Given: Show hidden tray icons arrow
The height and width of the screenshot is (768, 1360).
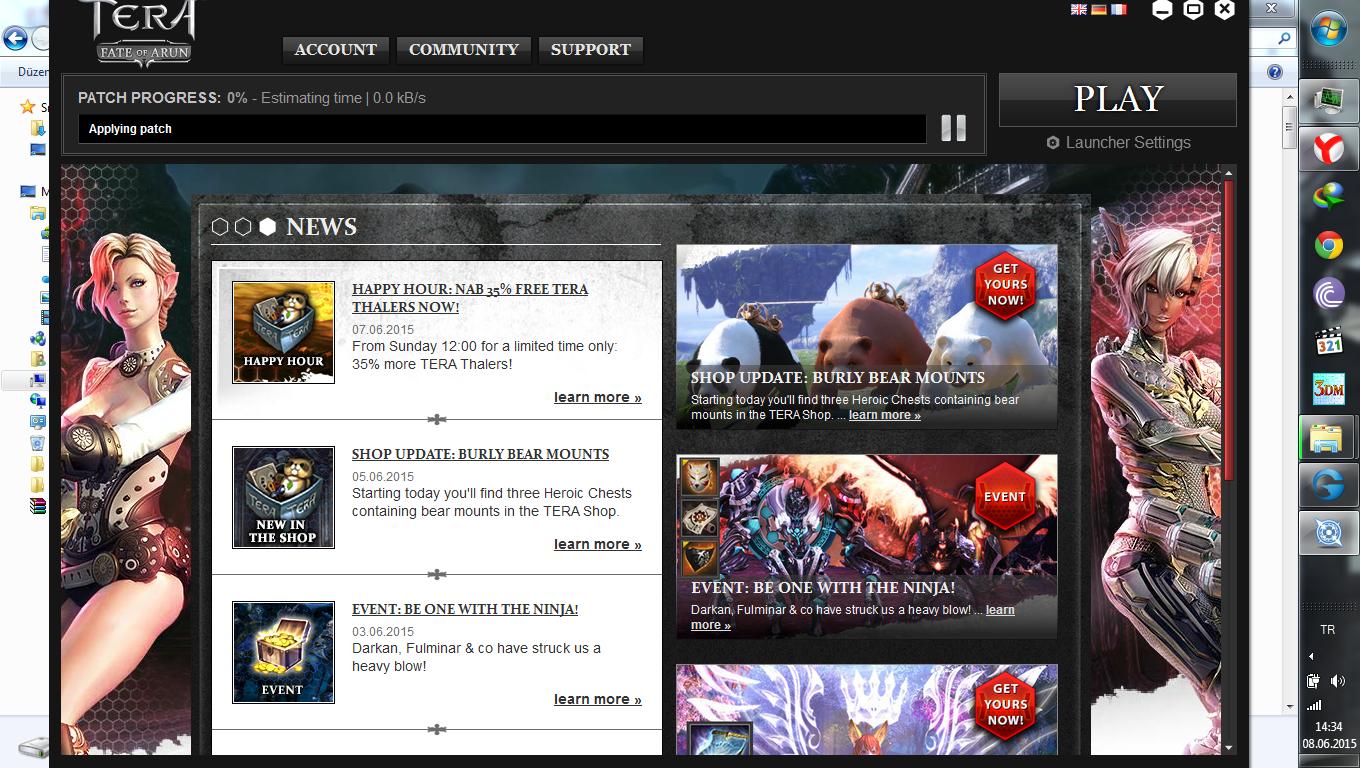Looking at the screenshot, I should (1312, 657).
